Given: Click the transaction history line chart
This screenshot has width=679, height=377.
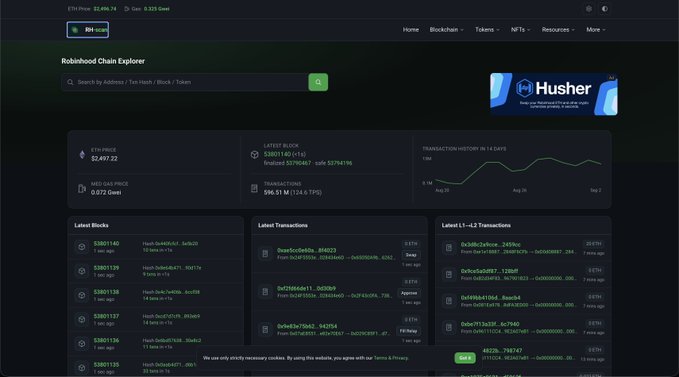Looking at the screenshot, I should point(518,171).
